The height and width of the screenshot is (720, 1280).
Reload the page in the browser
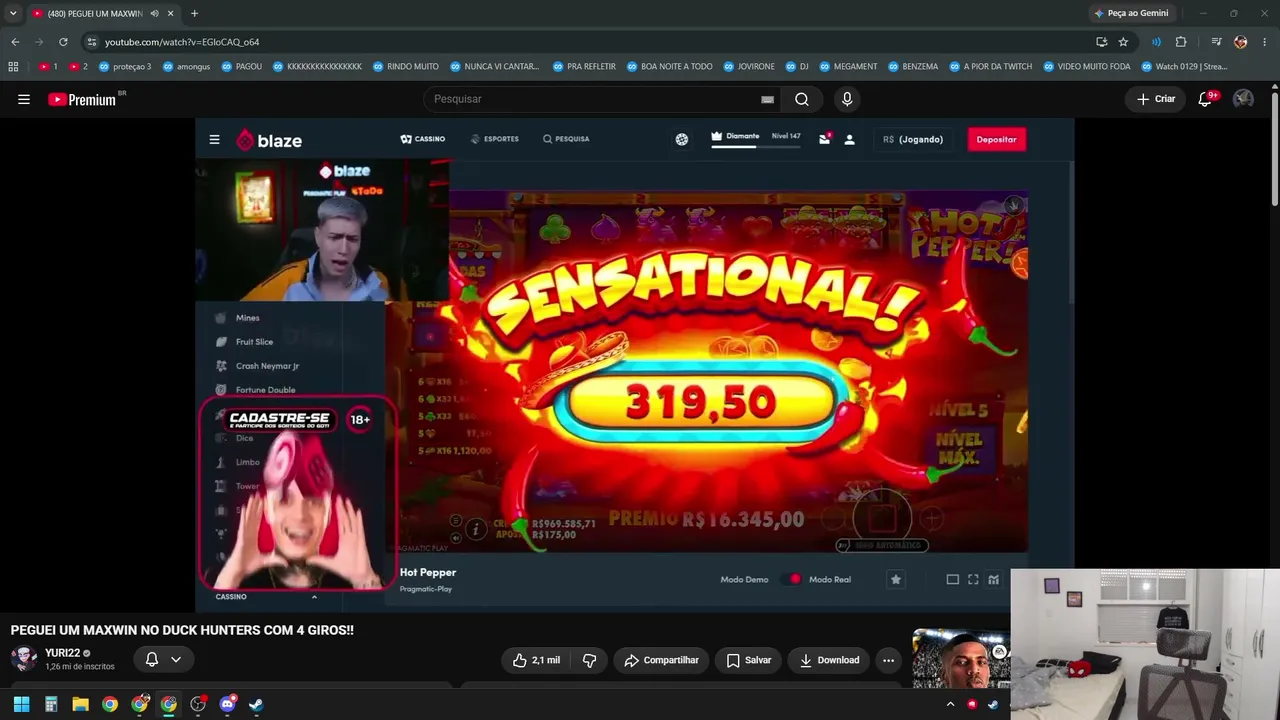pyautogui.click(x=63, y=42)
